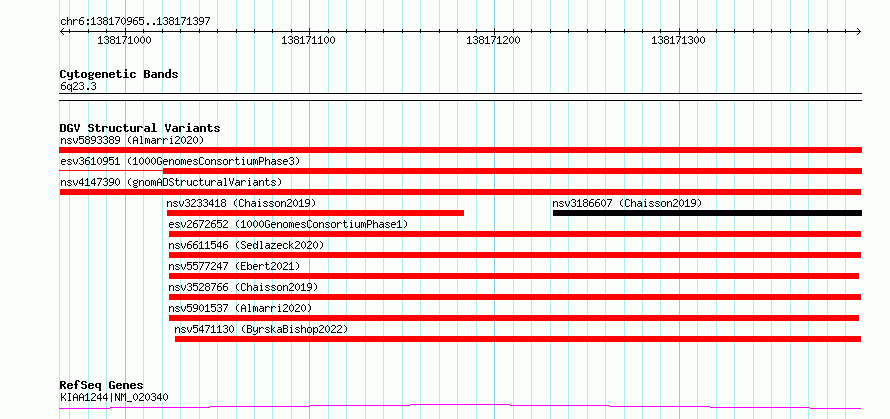
Task: Open nsv5577247 (Ebert2021) label
Action: 234,266
